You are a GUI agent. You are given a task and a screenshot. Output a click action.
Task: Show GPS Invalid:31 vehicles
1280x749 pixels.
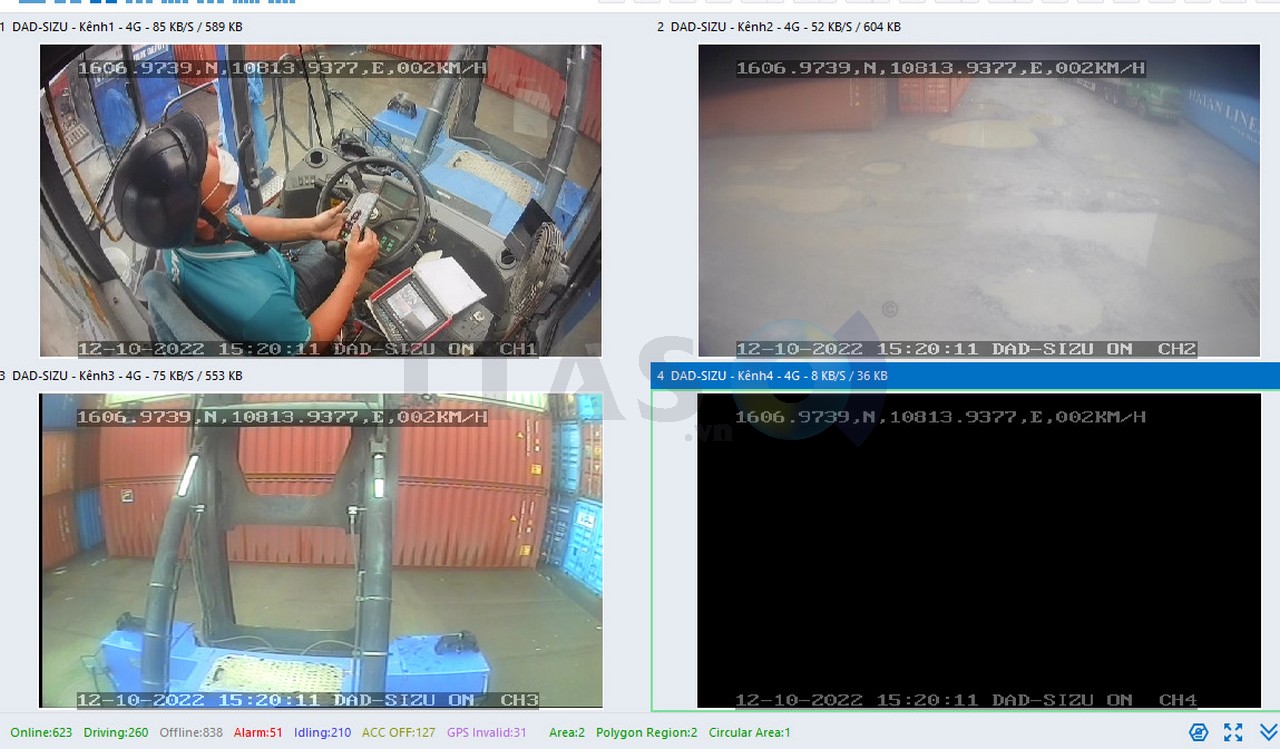486,733
